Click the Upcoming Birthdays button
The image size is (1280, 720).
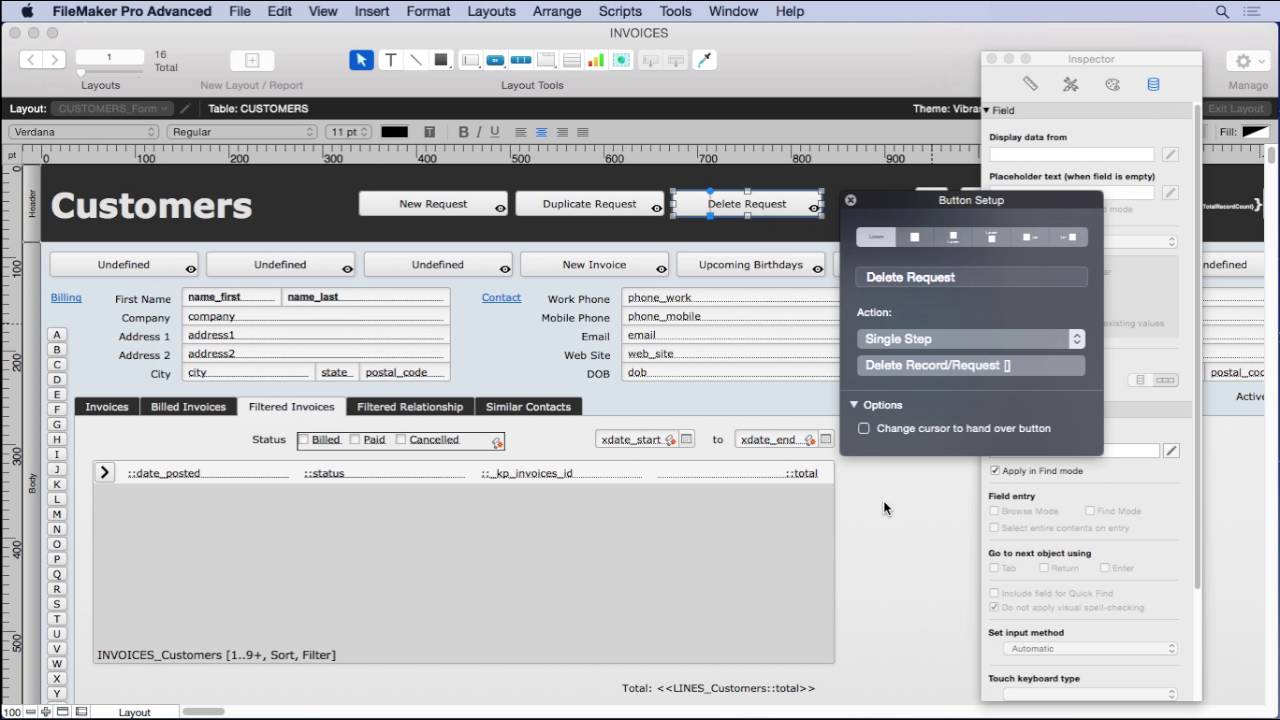coord(751,265)
